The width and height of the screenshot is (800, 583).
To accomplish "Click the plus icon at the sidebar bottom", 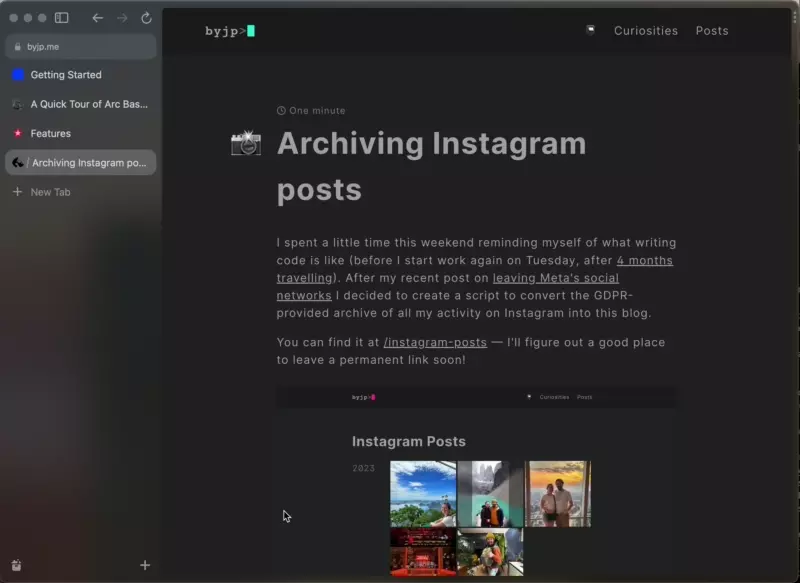I will point(145,565).
